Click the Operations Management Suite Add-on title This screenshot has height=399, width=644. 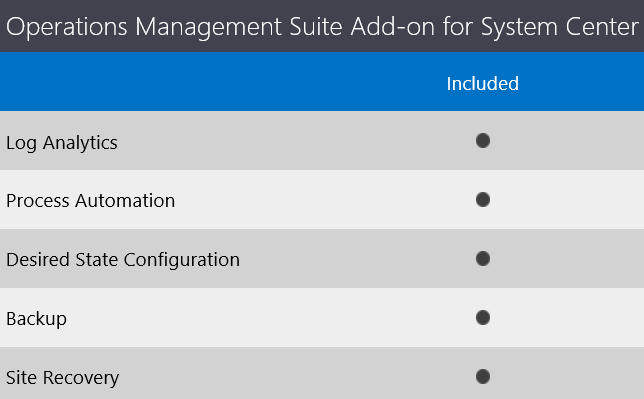coord(322,27)
